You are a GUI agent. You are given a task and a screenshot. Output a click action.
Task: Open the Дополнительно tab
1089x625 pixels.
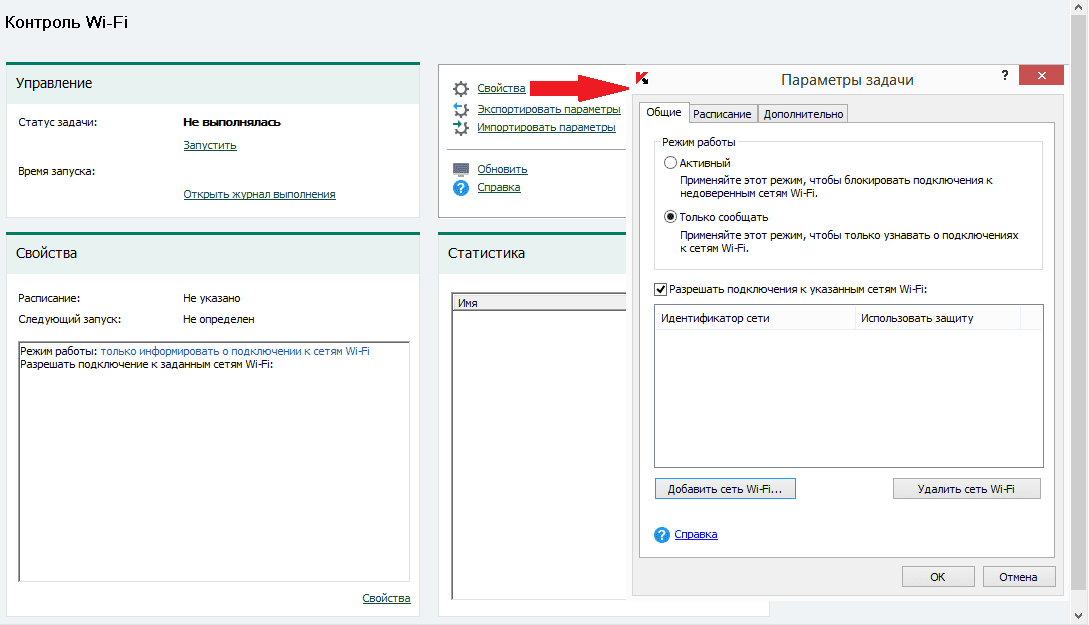click(804, 114)
